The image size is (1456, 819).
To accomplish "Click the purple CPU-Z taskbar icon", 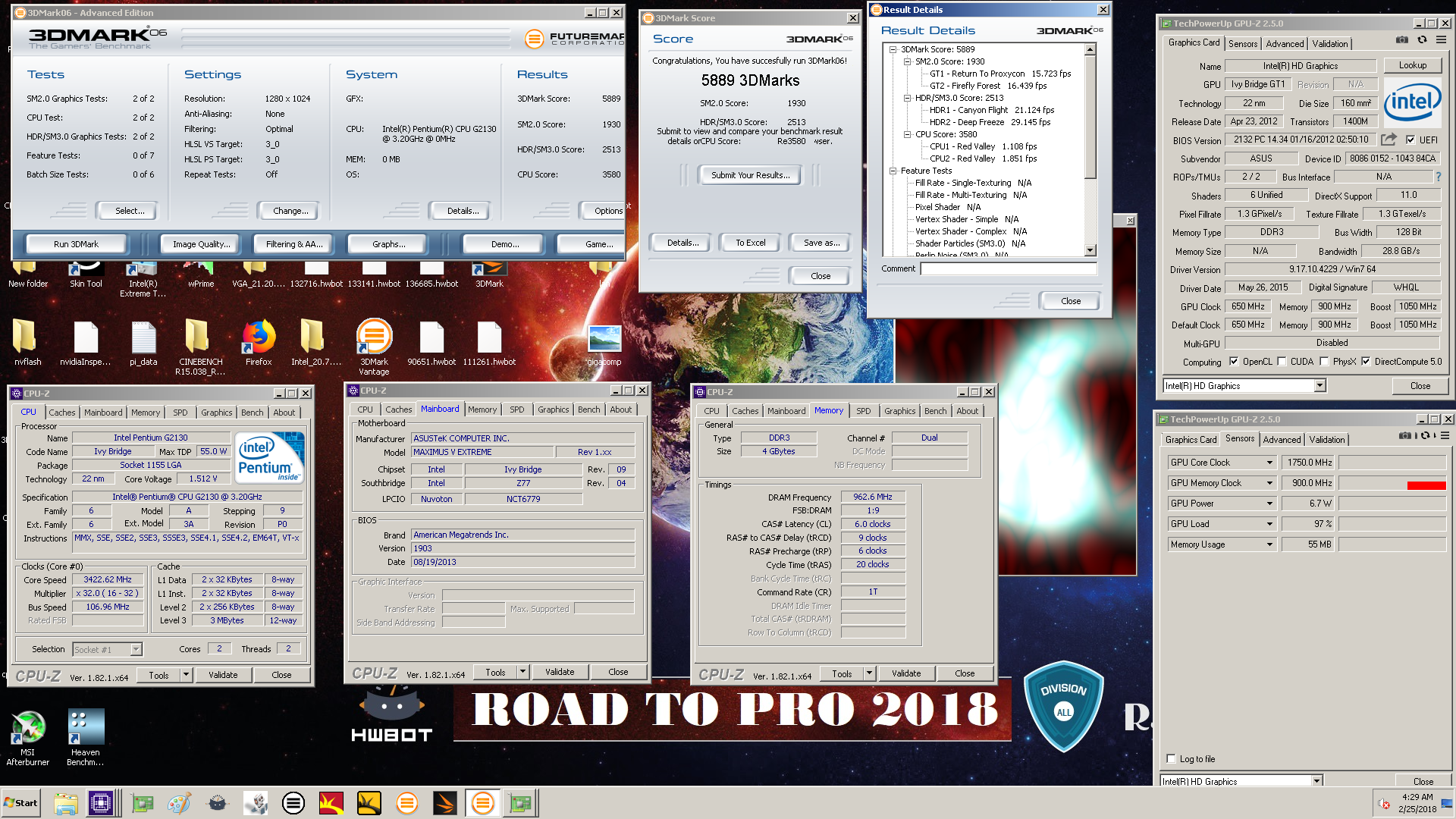I will click(101, 803).
